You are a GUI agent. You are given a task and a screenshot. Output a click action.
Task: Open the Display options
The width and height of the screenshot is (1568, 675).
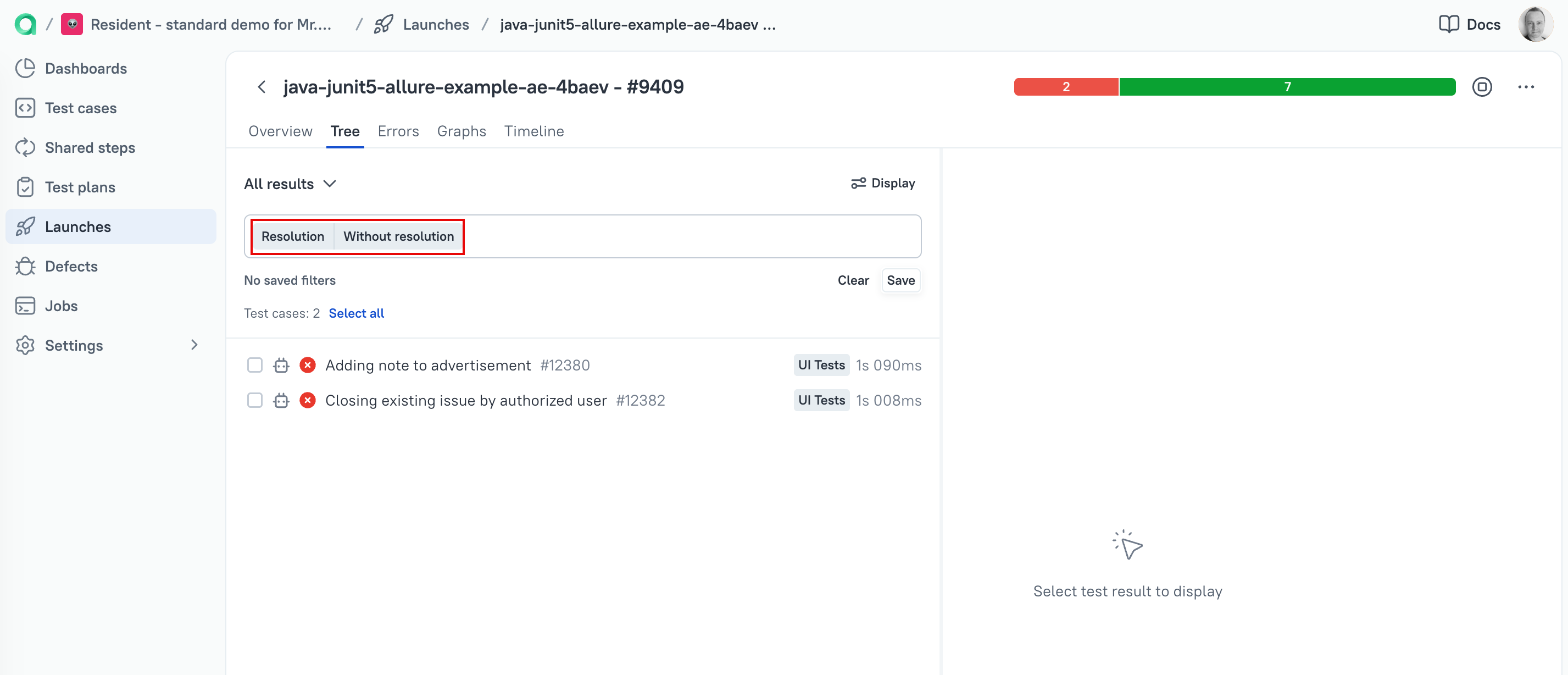882,182
